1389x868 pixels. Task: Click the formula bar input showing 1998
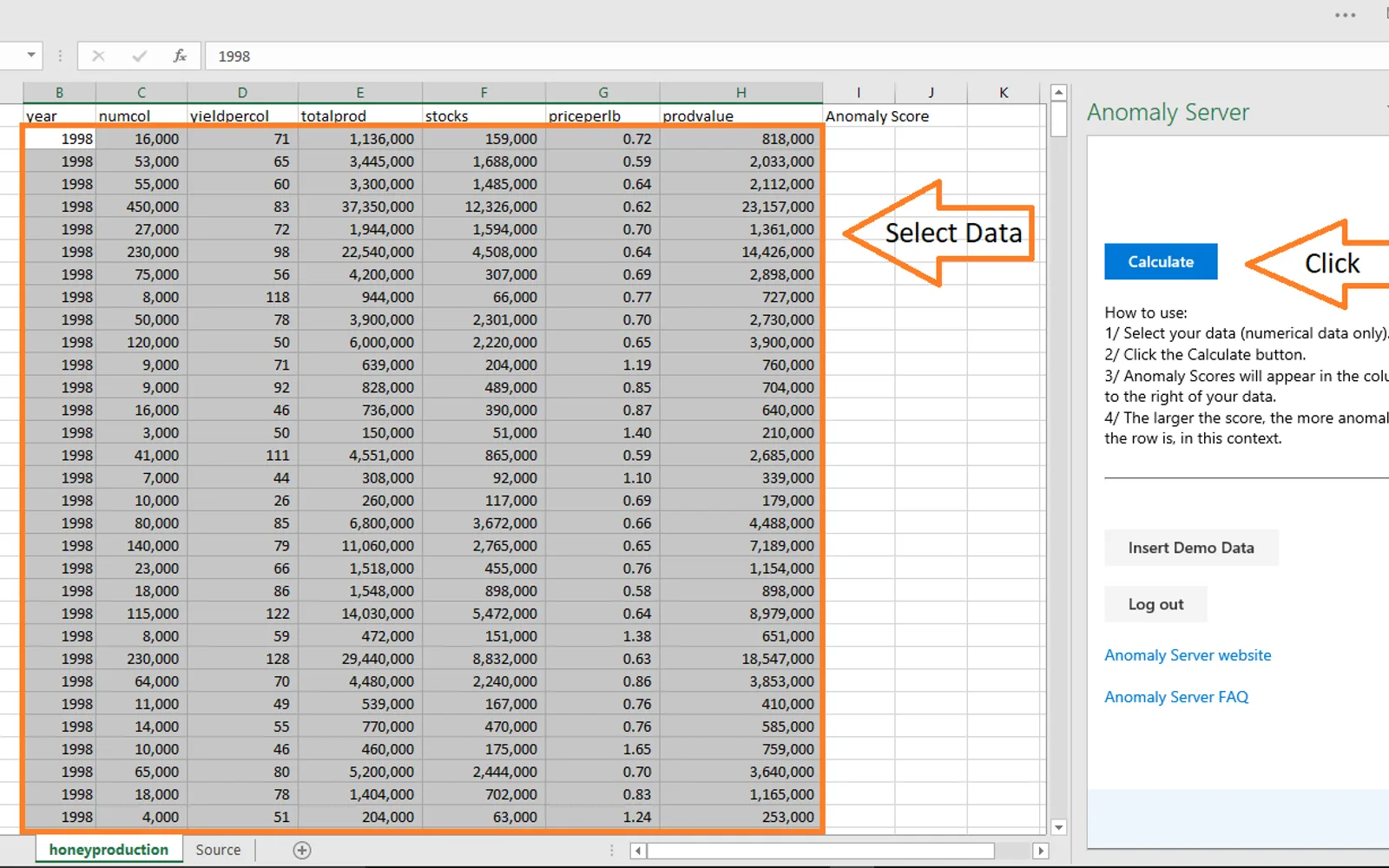tap(796, 56)
